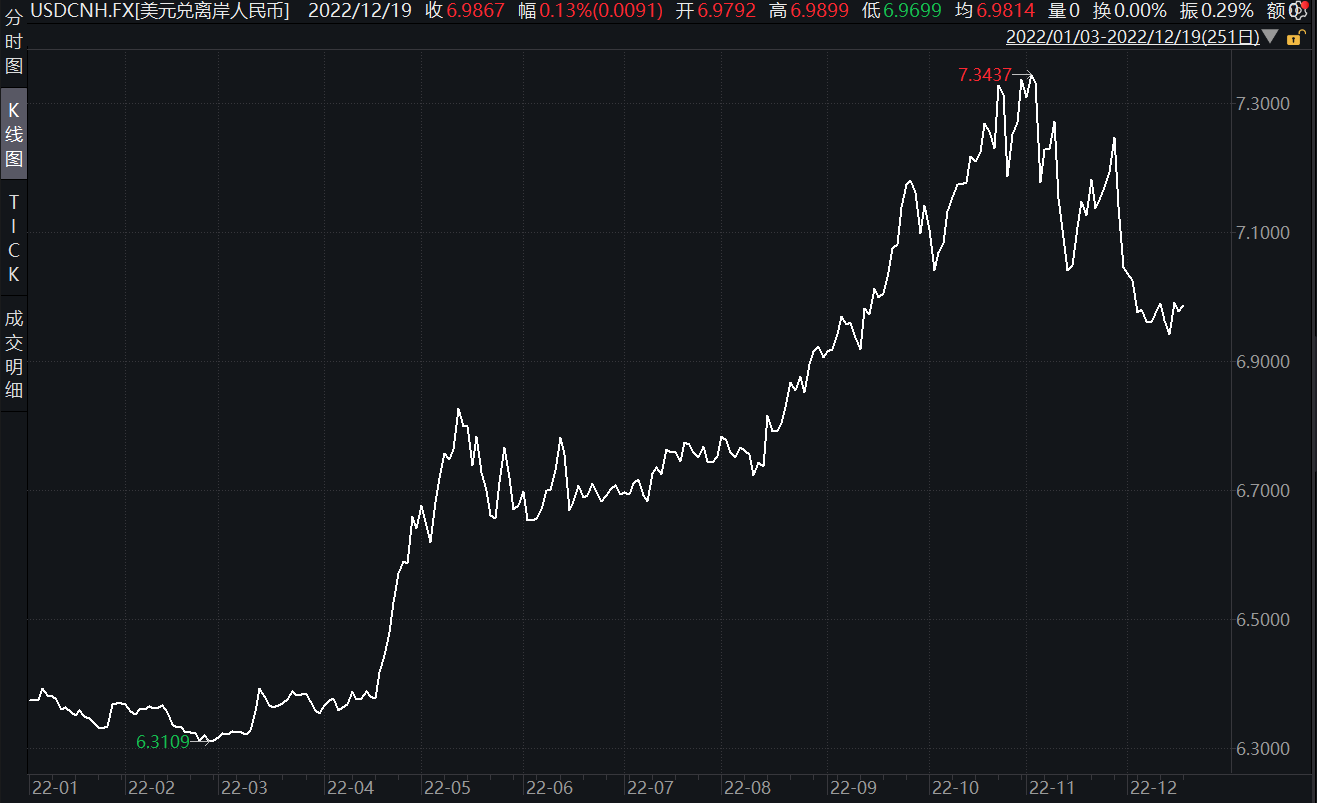Image resolution: width=1317 pixels, height=803 pixels.
Task: Show the 成交明细 trade details tab
Action: tap(14, 354)
